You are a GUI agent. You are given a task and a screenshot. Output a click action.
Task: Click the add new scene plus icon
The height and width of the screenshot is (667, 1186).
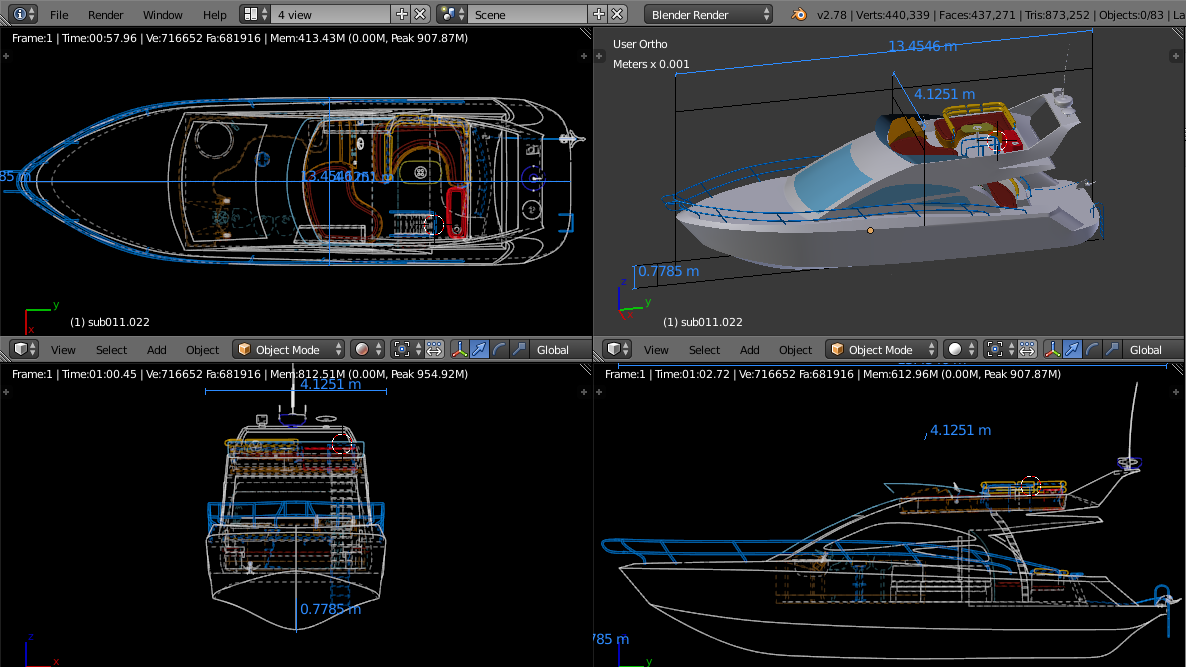pyautogui.click(x=599, y=14)
